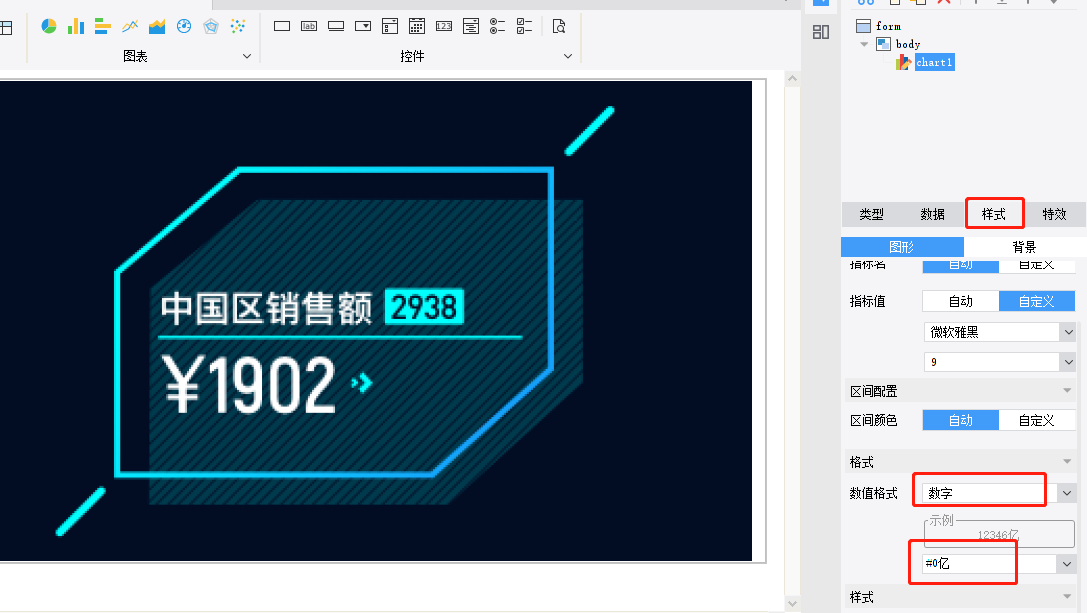Collapse the 格式 section
The width and height of the screenshot is (1087, 613).
point(1067,462)
